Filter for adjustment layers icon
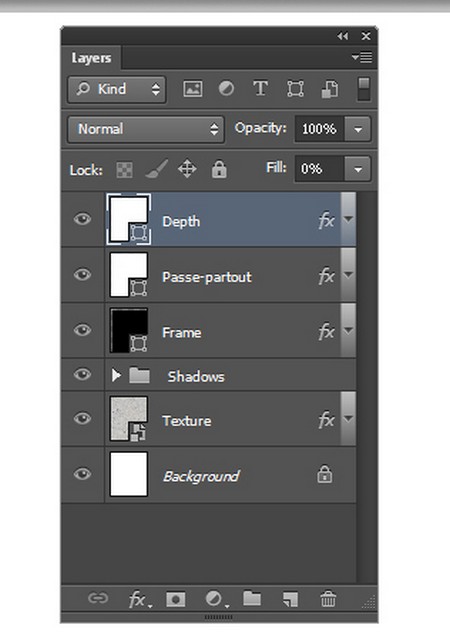Viewport: 450px width, 642px height. coord(226,88)
